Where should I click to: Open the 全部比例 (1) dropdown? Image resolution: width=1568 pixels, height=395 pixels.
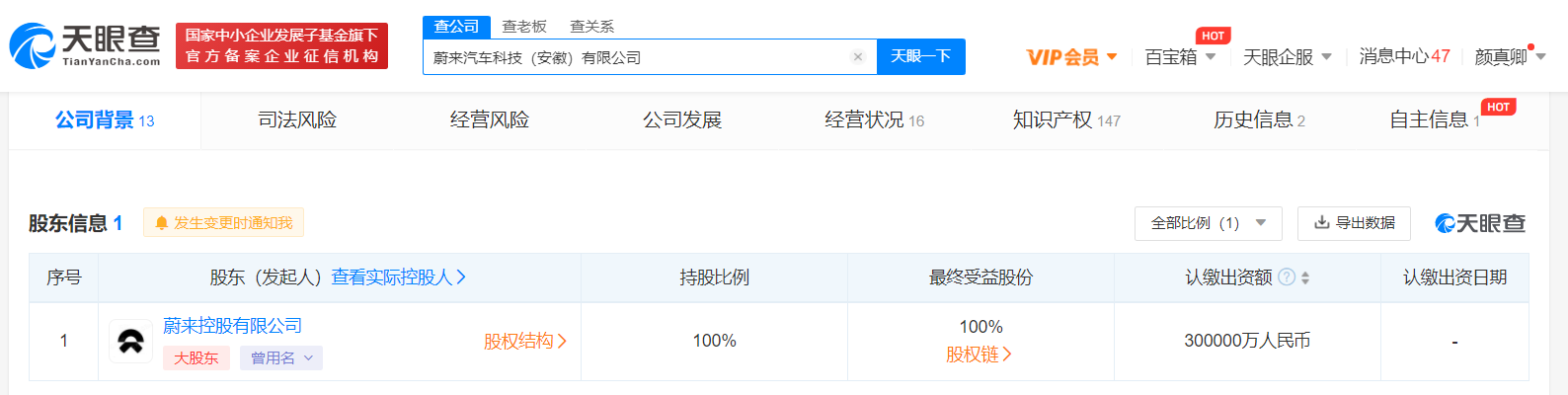click(1208, 223)
